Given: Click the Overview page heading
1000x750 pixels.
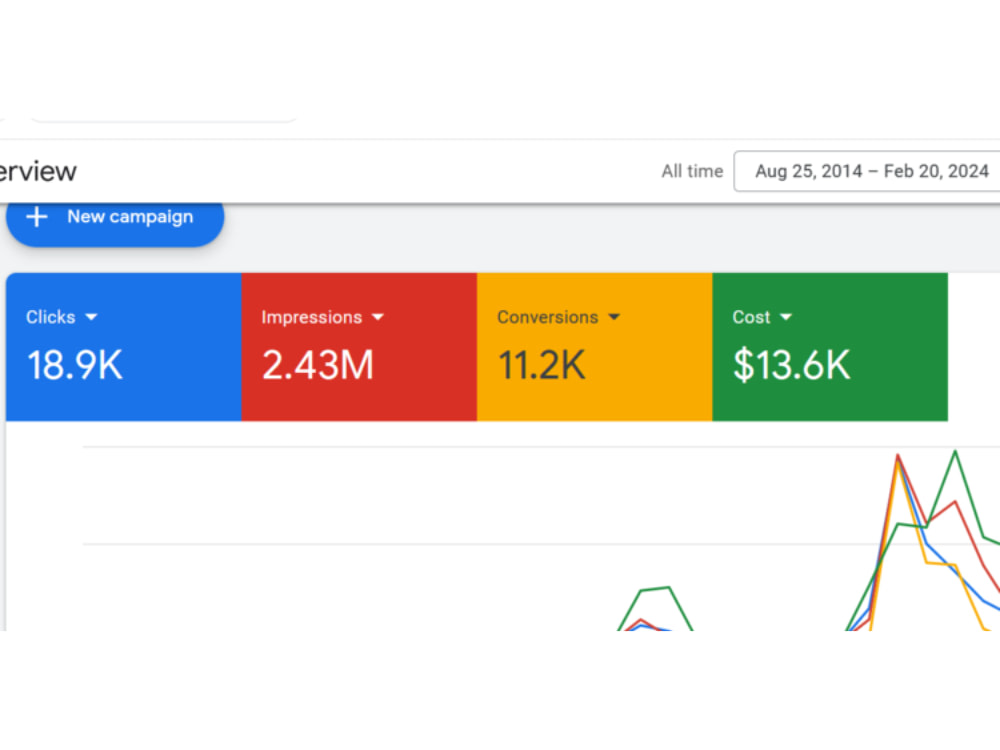Looking at the screenshot, I should tap(37, 171).
